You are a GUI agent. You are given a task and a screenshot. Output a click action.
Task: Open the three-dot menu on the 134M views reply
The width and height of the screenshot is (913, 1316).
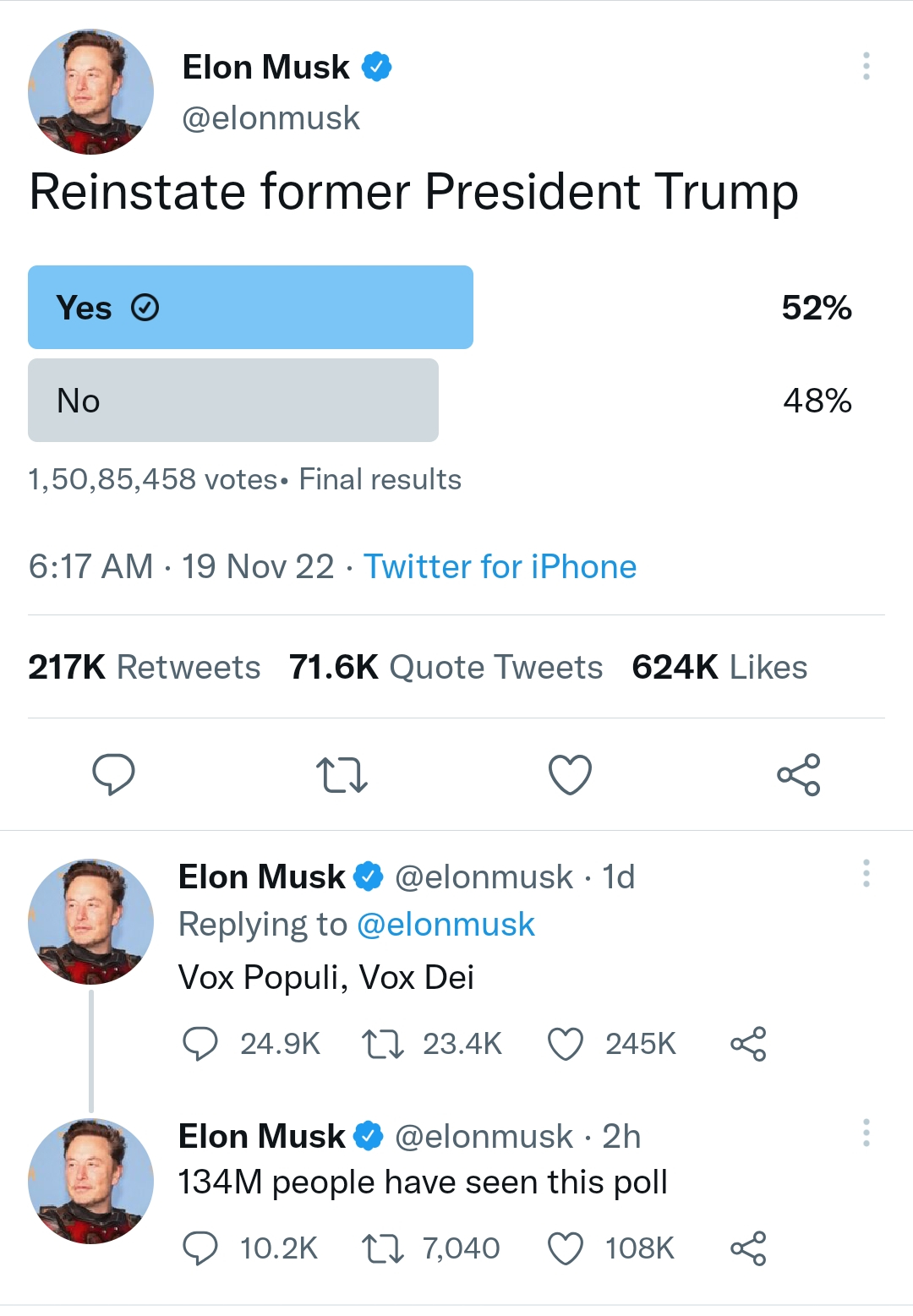tap(866, 1131)
